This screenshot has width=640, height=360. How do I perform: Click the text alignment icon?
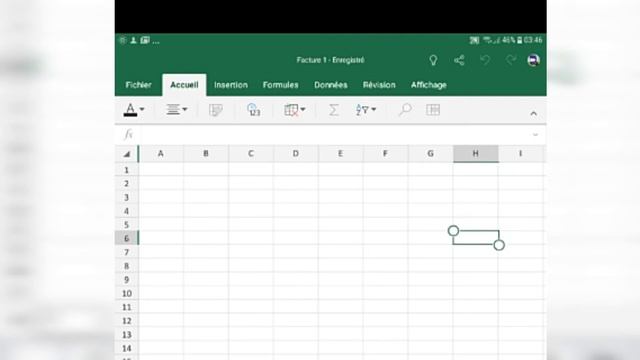click(x=173, y=109)
